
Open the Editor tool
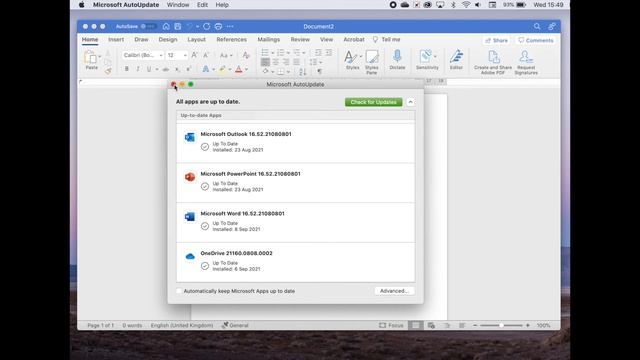pyautogui.click(x=456, y=60)
